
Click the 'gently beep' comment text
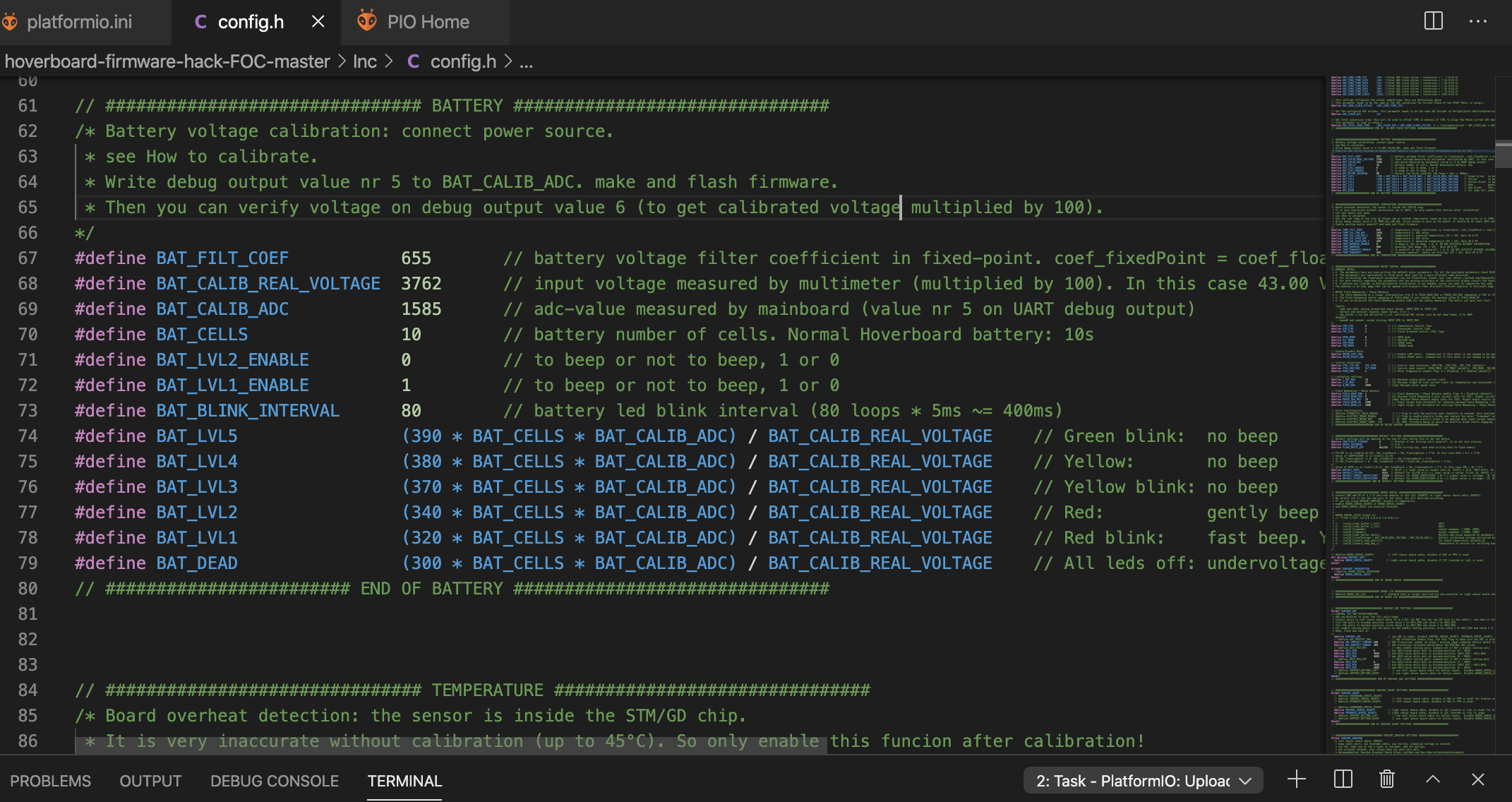pyautogui.click(x=1262, y=513)
